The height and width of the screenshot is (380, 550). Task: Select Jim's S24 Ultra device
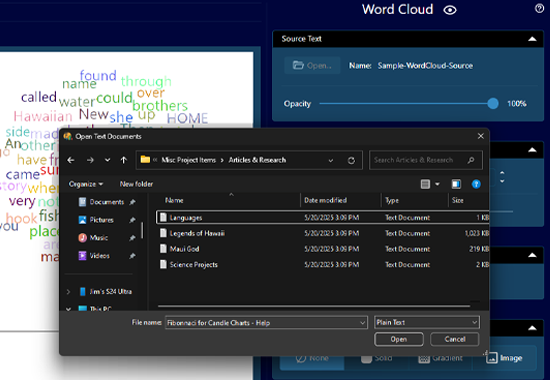point(110,292)
